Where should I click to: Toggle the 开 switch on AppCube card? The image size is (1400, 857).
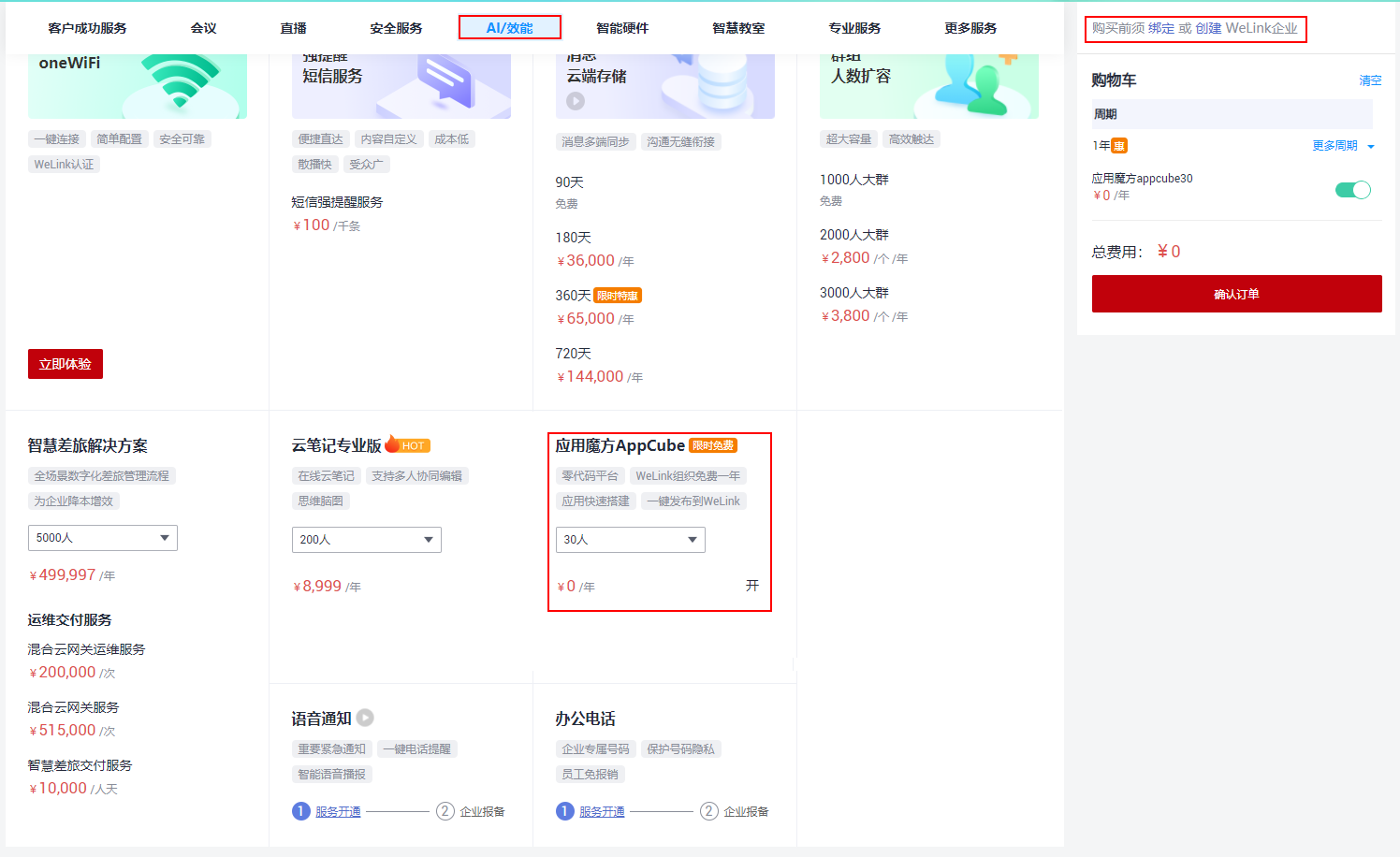pyautogui.click(x=752, y=586)
